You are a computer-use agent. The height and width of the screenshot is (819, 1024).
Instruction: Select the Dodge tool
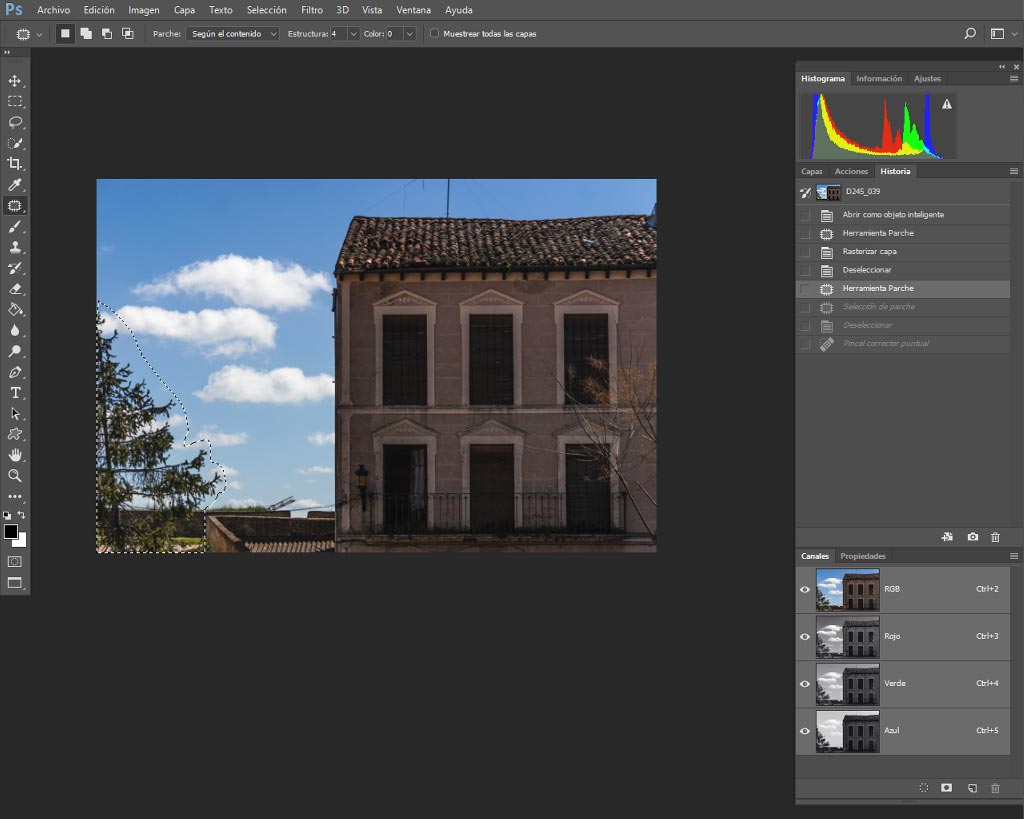tap(14, 351)
